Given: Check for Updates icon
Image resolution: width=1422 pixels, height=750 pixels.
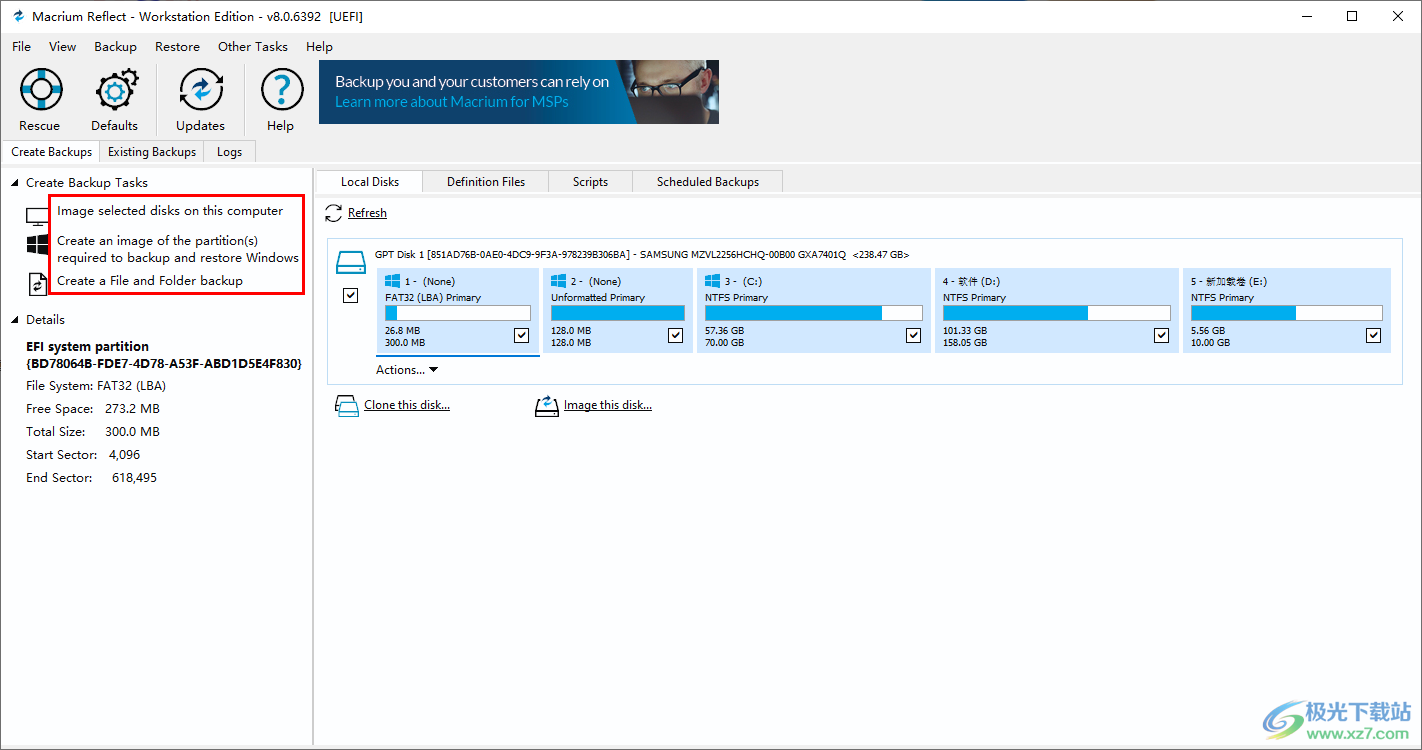Looking at the screenshot, I should point(200,90).
